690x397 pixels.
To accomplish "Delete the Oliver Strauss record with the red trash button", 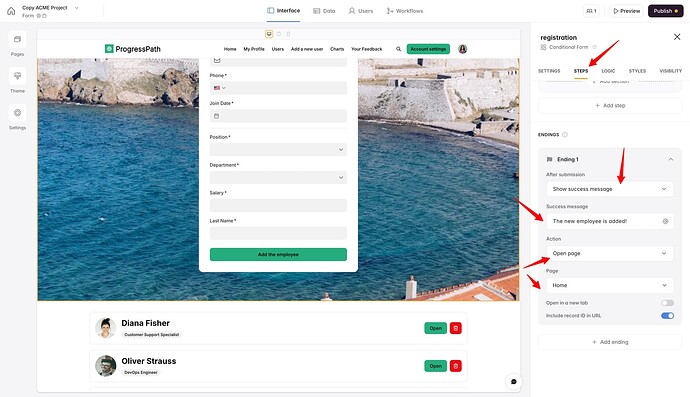I will (x=455, y=366).
